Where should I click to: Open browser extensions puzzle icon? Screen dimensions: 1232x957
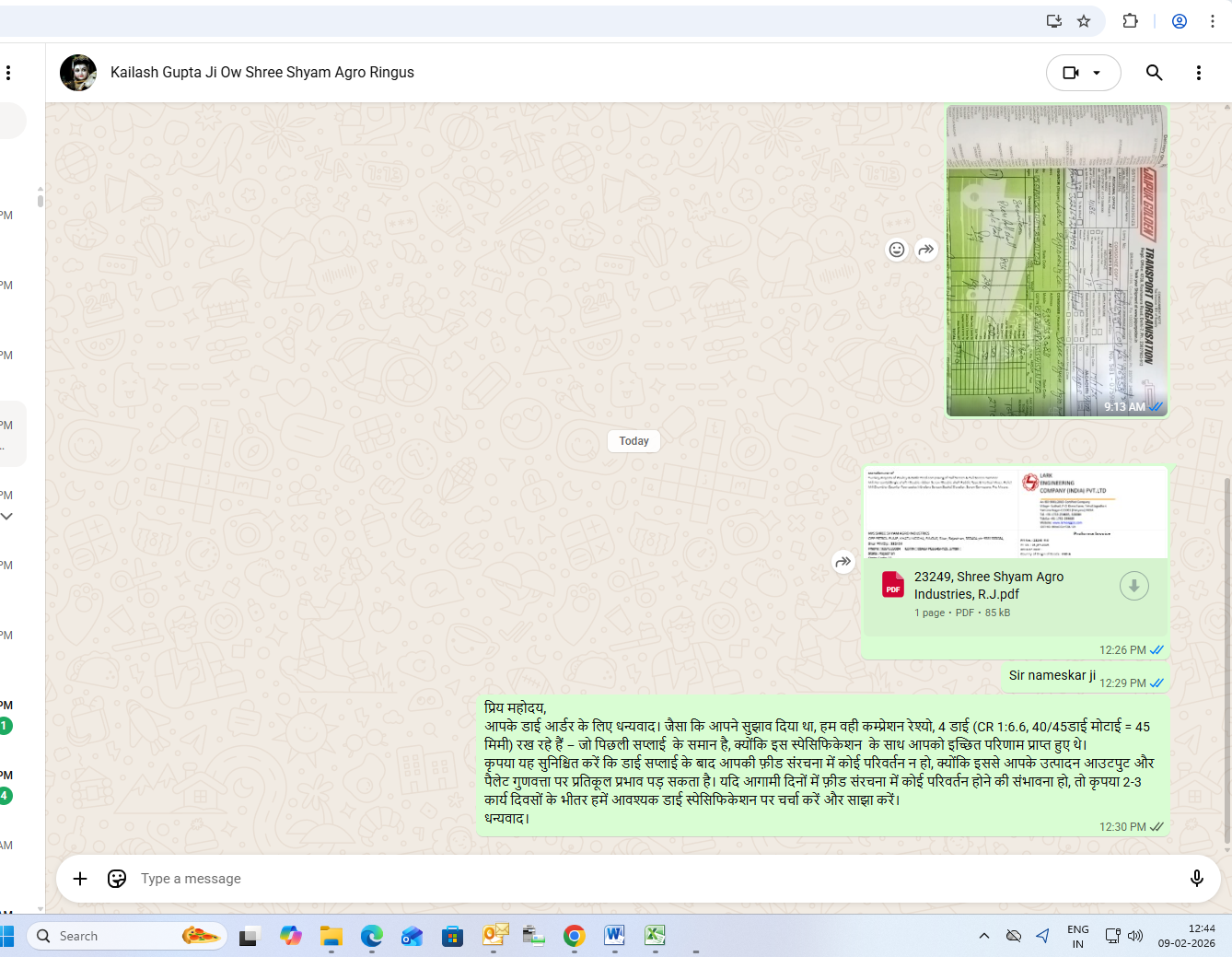(x=1130, y=21)
